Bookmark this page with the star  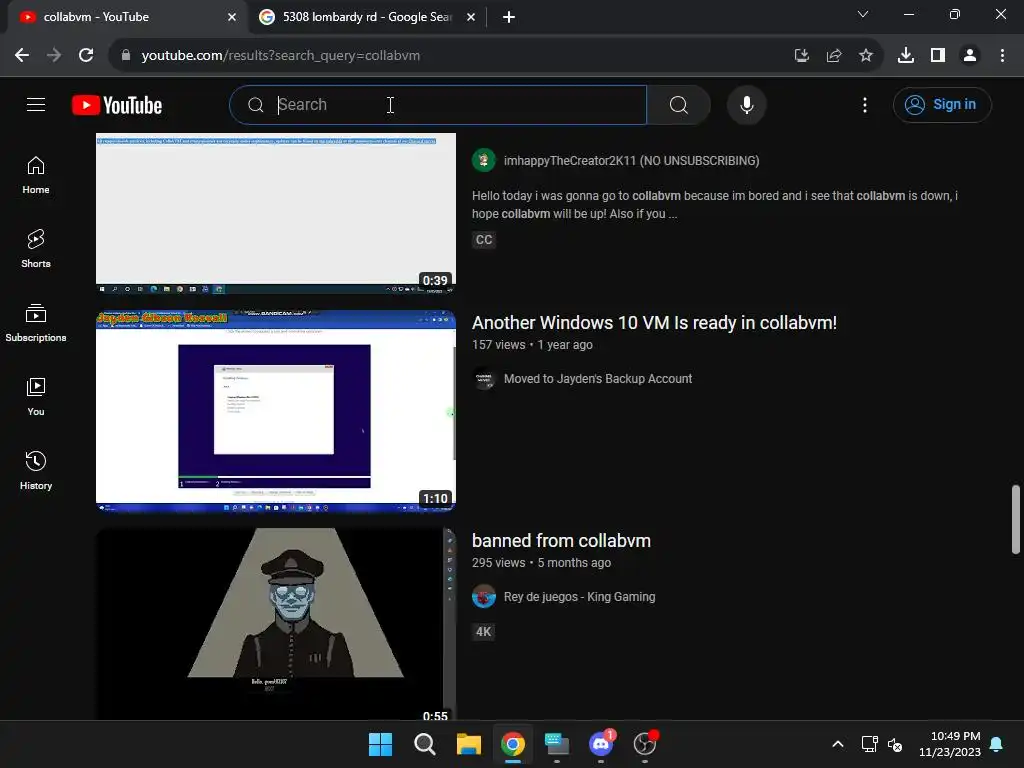click(866, 56)
